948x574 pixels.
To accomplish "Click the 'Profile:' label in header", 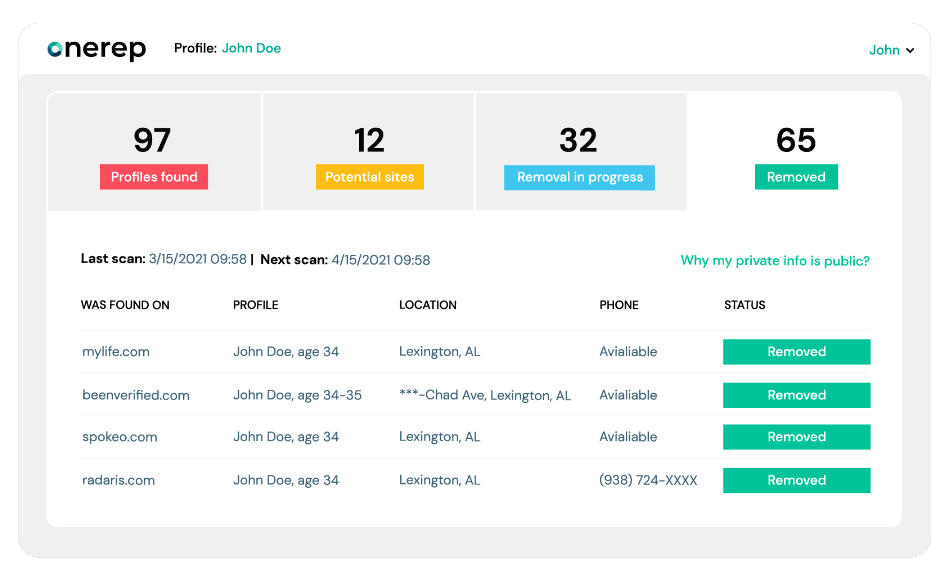I will tap(195, 48).
